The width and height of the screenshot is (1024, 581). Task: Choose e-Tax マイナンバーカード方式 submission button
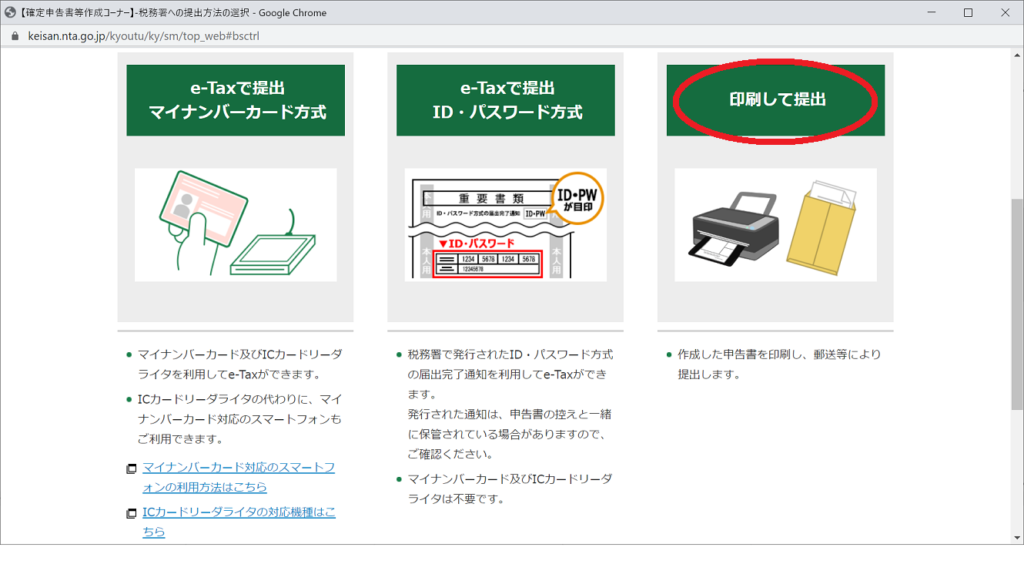236,100
